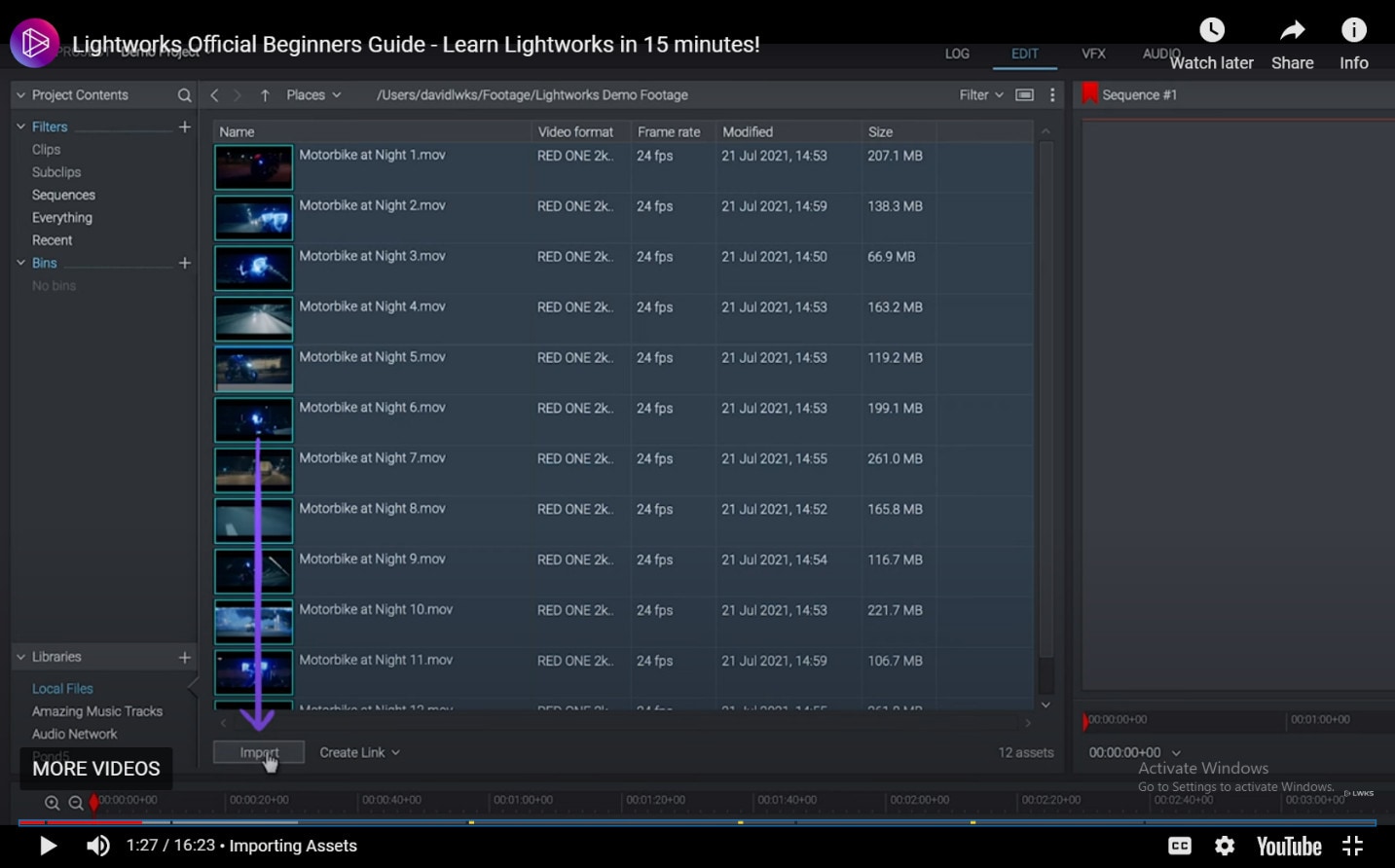Seek using the YouTube progress bar
The height and width of the screenshot is (868, 1395).
point(697,823)
